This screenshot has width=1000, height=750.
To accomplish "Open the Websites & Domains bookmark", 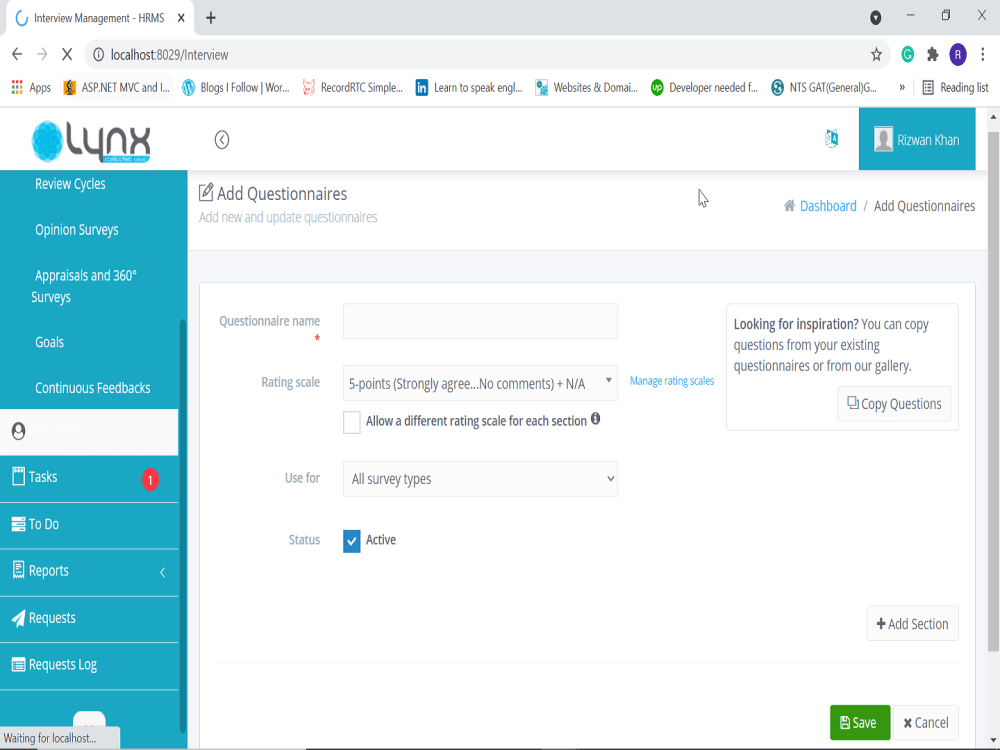I will (587, 87).
